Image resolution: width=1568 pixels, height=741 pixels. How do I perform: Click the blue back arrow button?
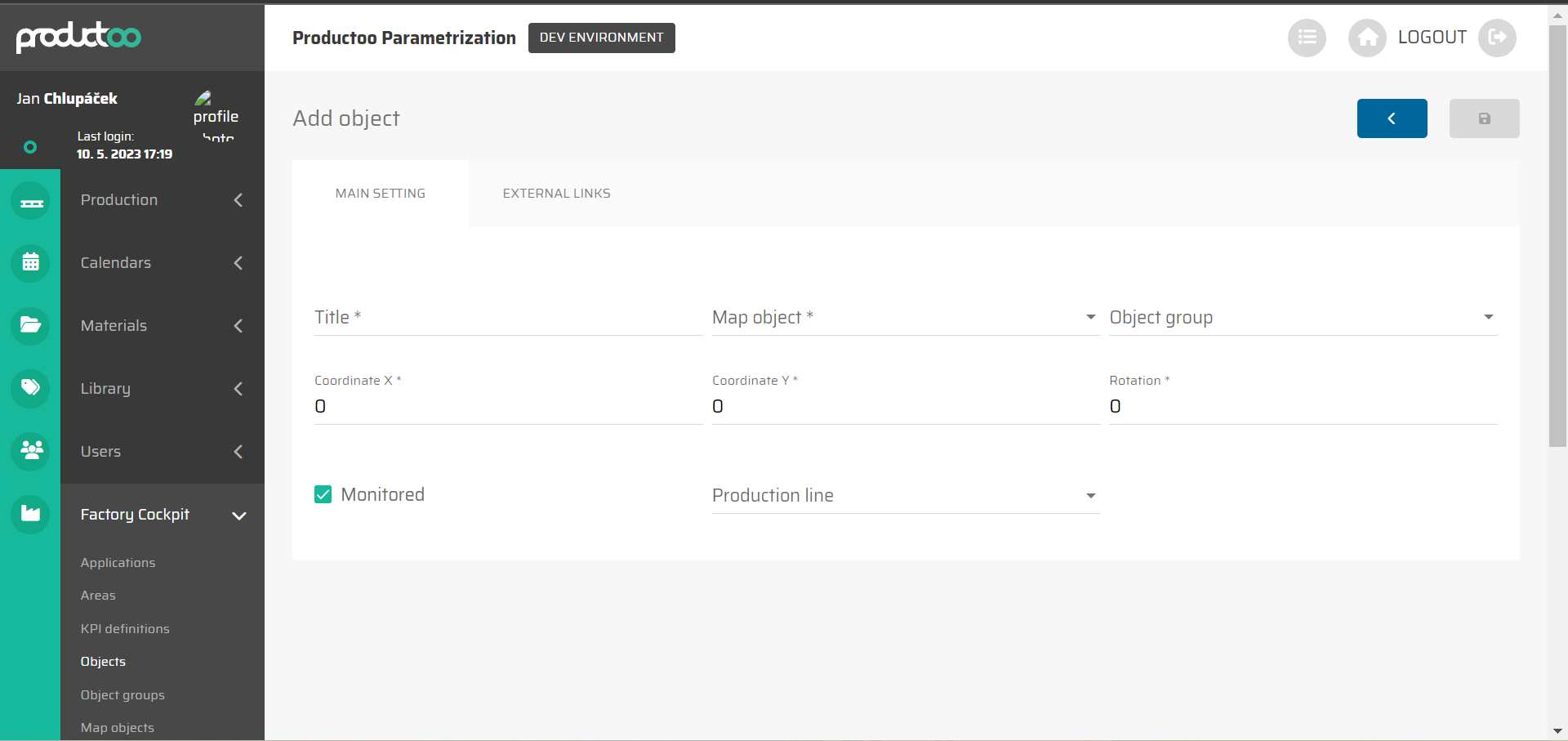click(1392, 118)
